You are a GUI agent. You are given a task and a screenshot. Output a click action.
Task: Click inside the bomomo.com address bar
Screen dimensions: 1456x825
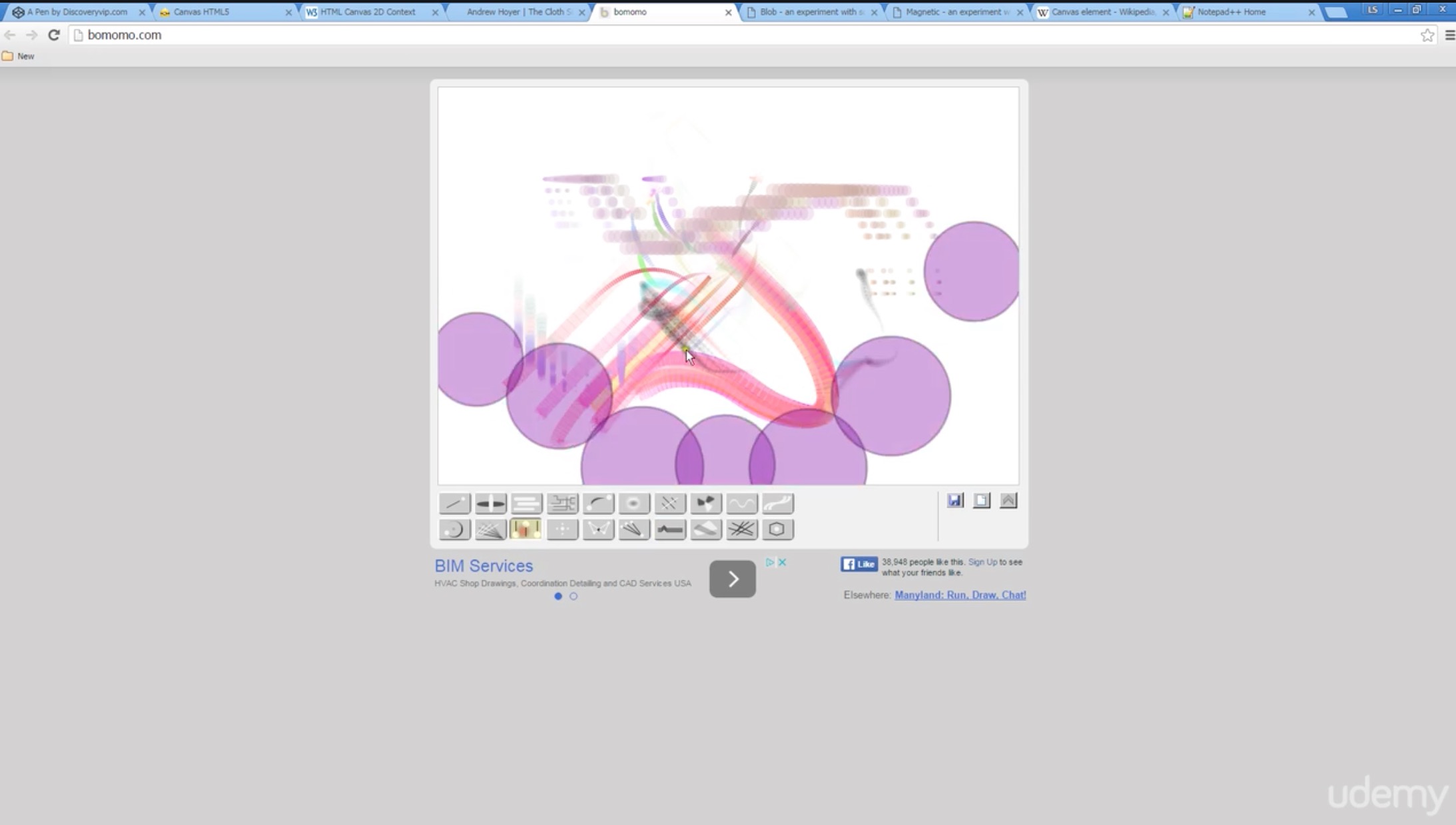[x=266, y=35]
